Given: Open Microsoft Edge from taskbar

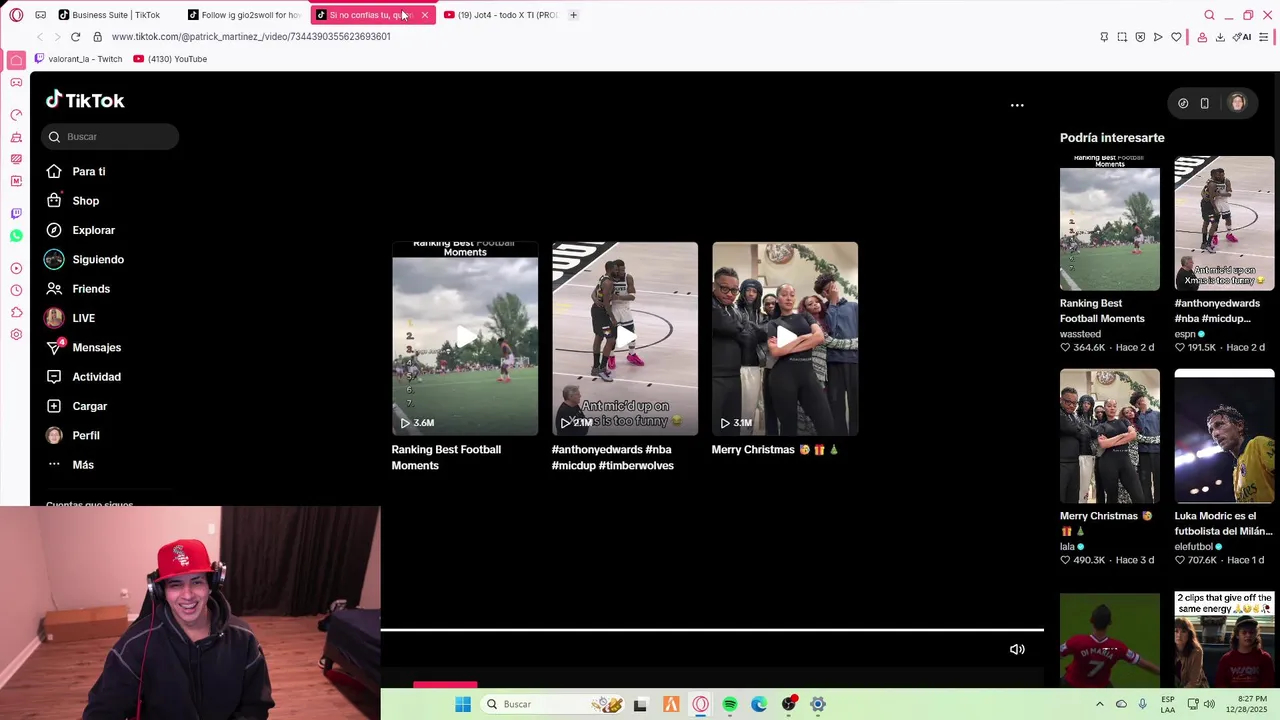Looking at the screenshot, I should pos(759,704).
